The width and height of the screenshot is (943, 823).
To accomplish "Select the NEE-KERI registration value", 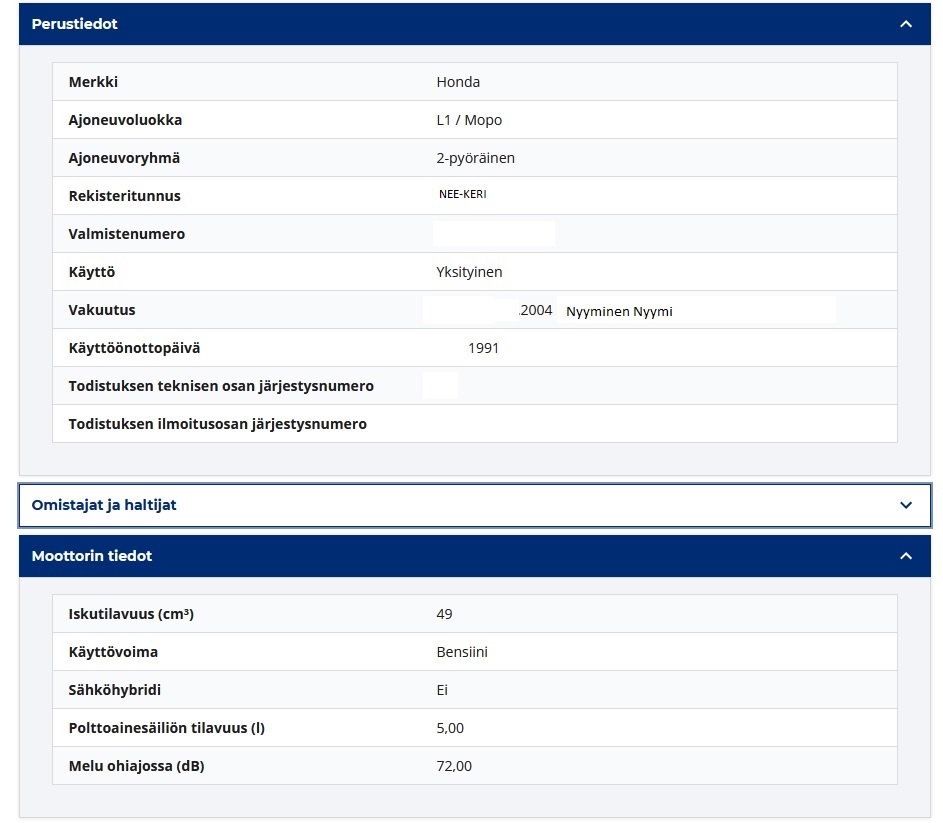I will pos(462,194).
